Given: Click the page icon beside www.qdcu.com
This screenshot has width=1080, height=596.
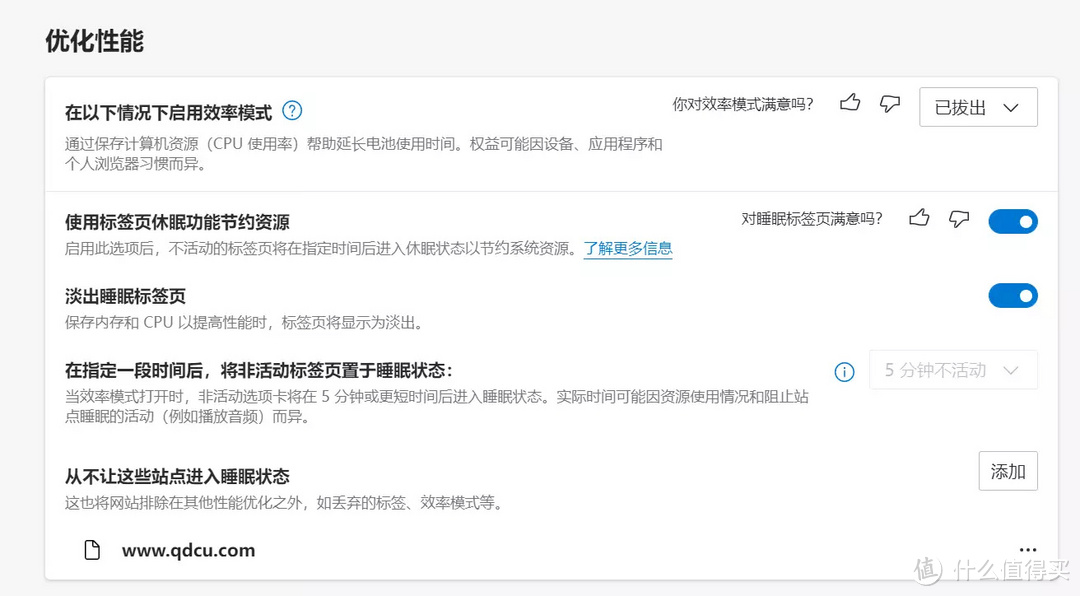Looking at the screenshot, I should [x=92, y=549].
